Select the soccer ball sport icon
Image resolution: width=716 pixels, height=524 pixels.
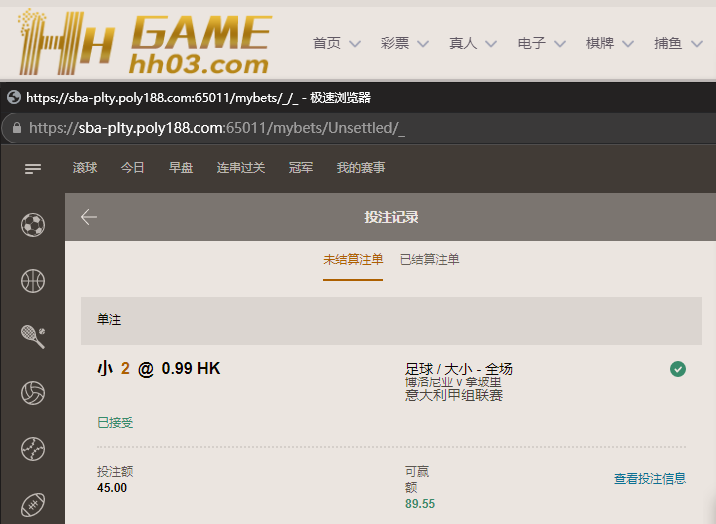(x=33, y=225)
